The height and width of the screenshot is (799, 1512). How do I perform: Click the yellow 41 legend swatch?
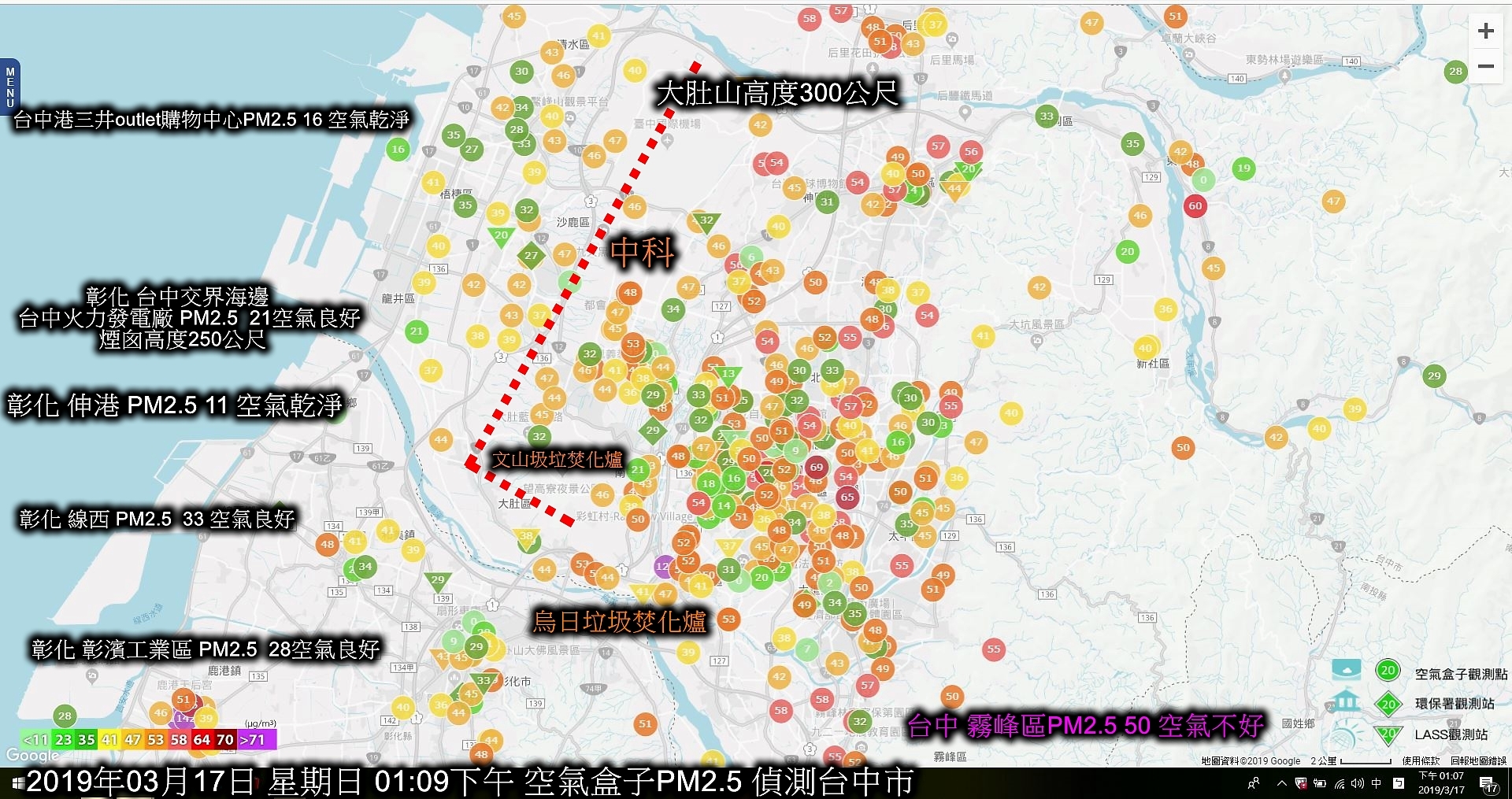click(x=109, y=740)
